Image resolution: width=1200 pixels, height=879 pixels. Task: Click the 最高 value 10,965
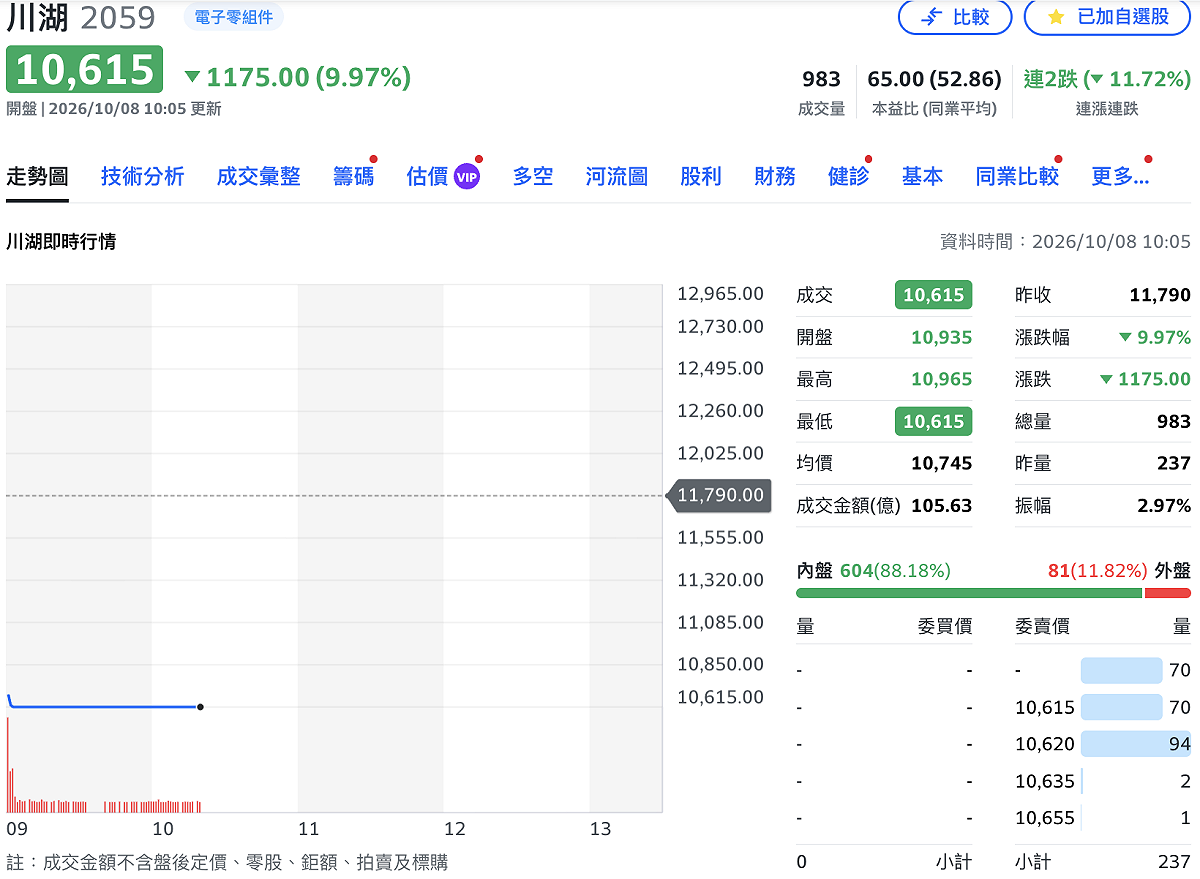(941, 379)
